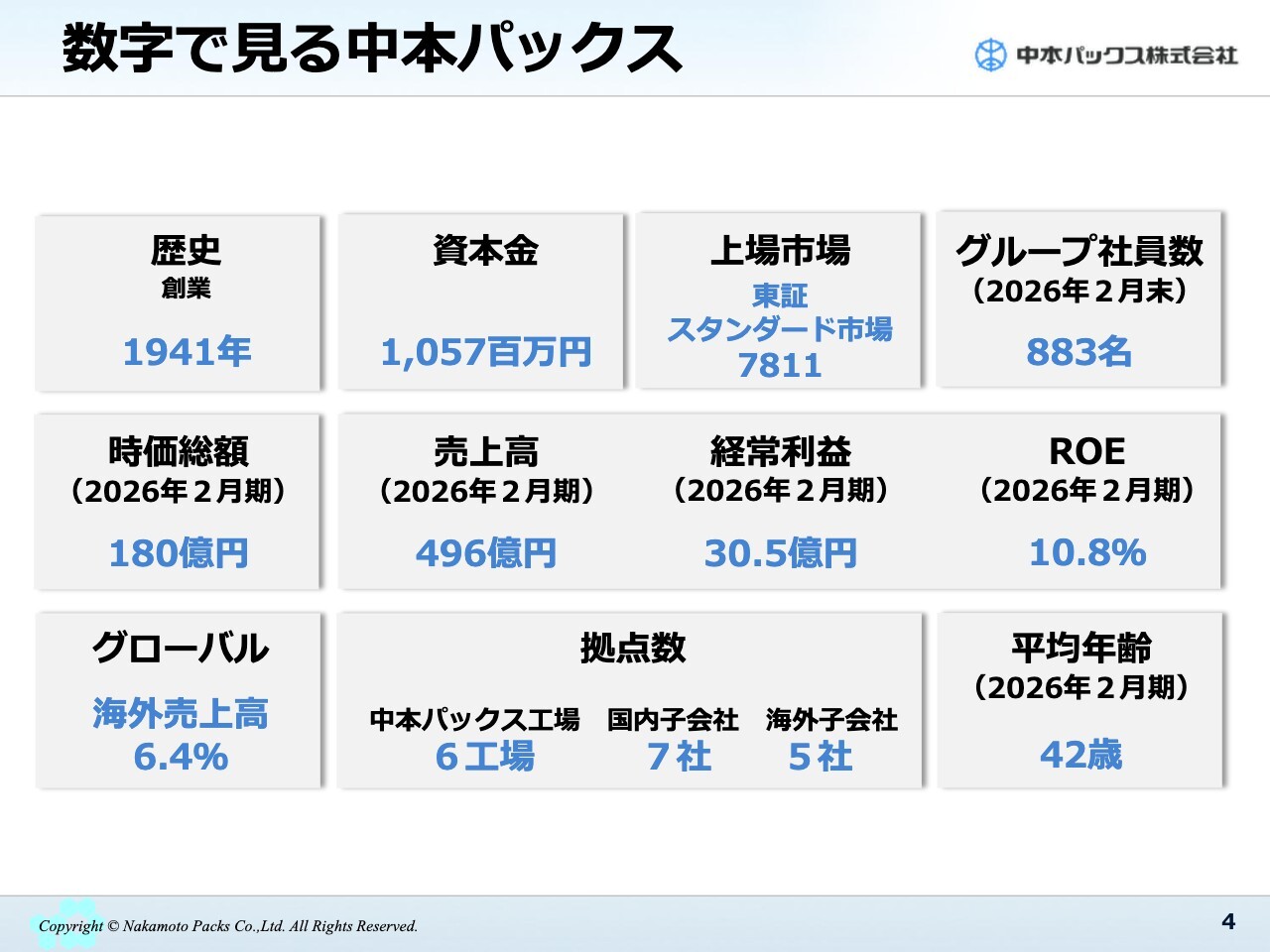Select the 海外売上高 6.4% text

click(x=181, y=735)
